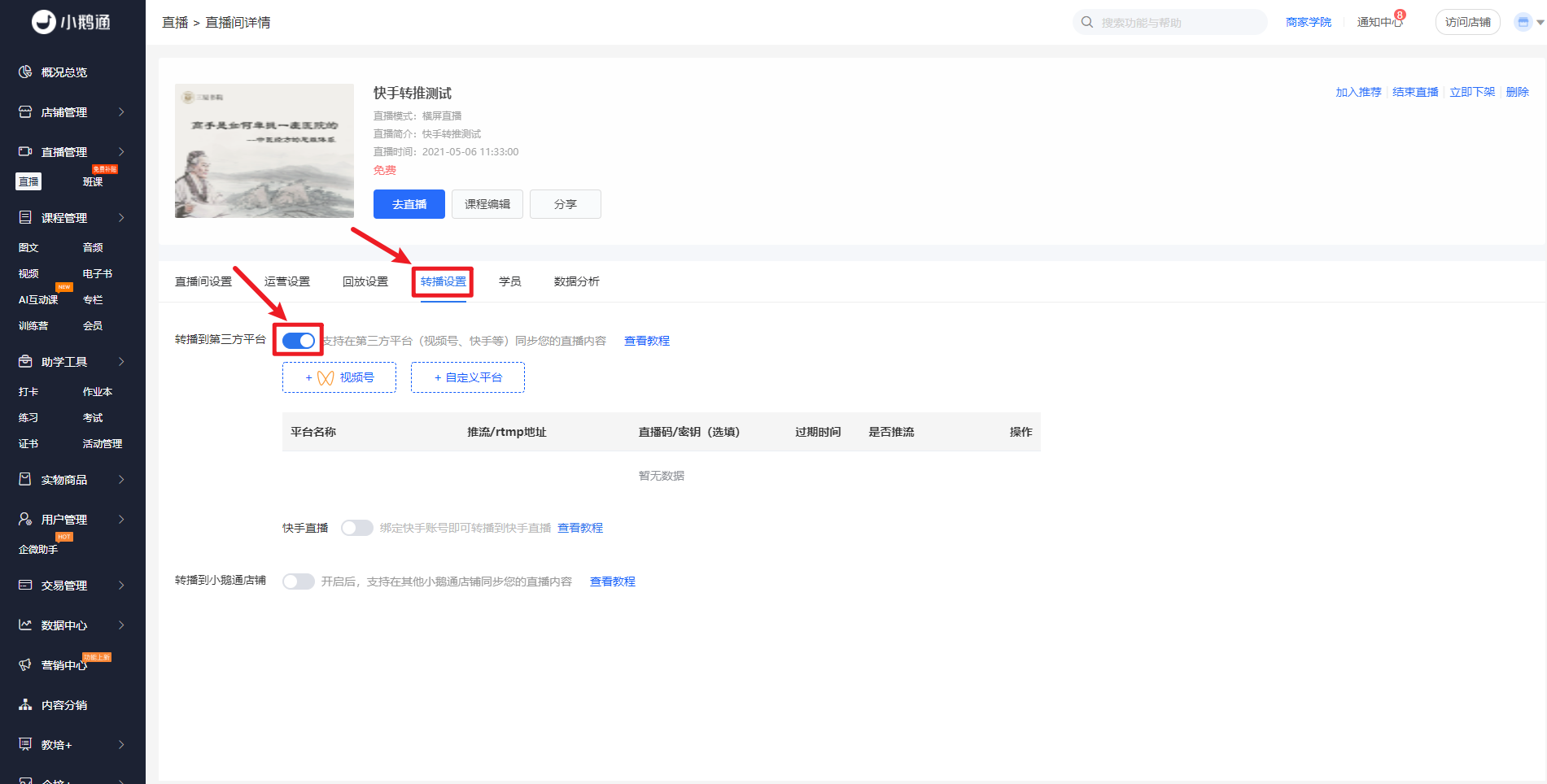This screenshot has width=1547, height=784.
Task: Click the search magnifier icon
Action: tap(1087, 23)
